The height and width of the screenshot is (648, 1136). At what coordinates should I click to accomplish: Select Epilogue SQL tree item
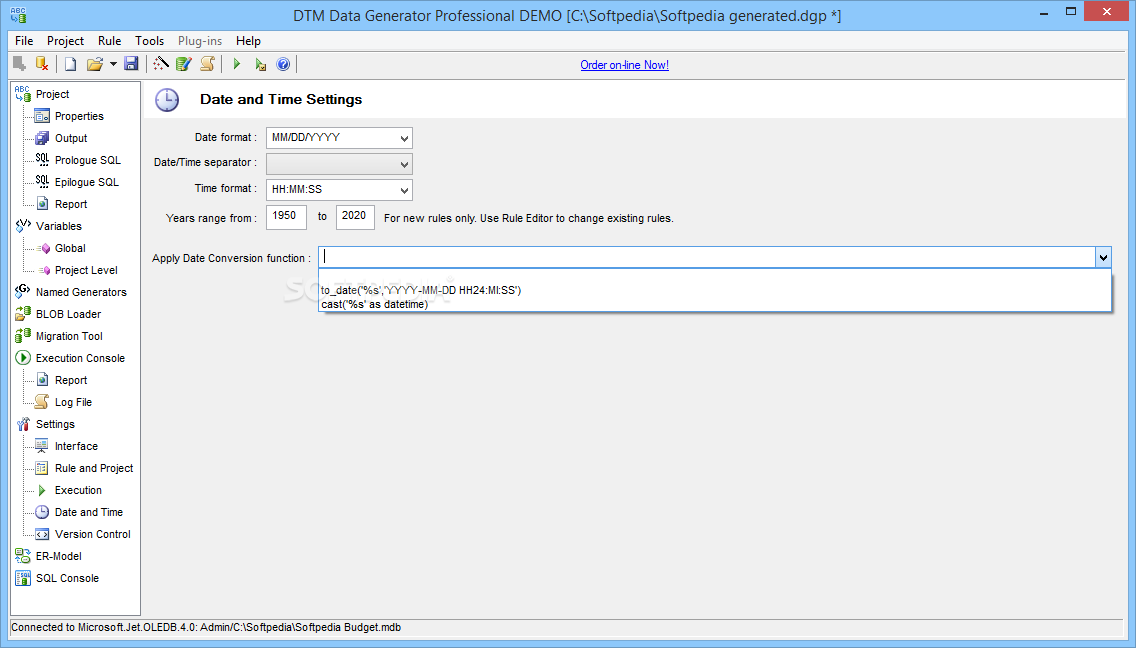pyautogui.click(x=86, y=182)
